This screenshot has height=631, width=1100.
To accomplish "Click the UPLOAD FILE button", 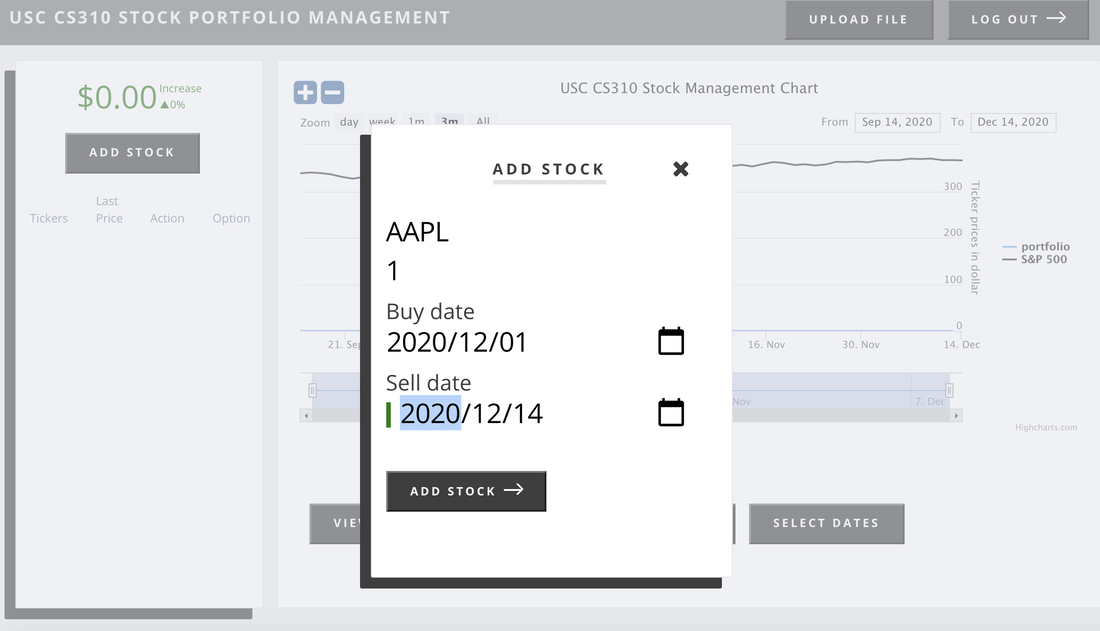I will (858, 19).
